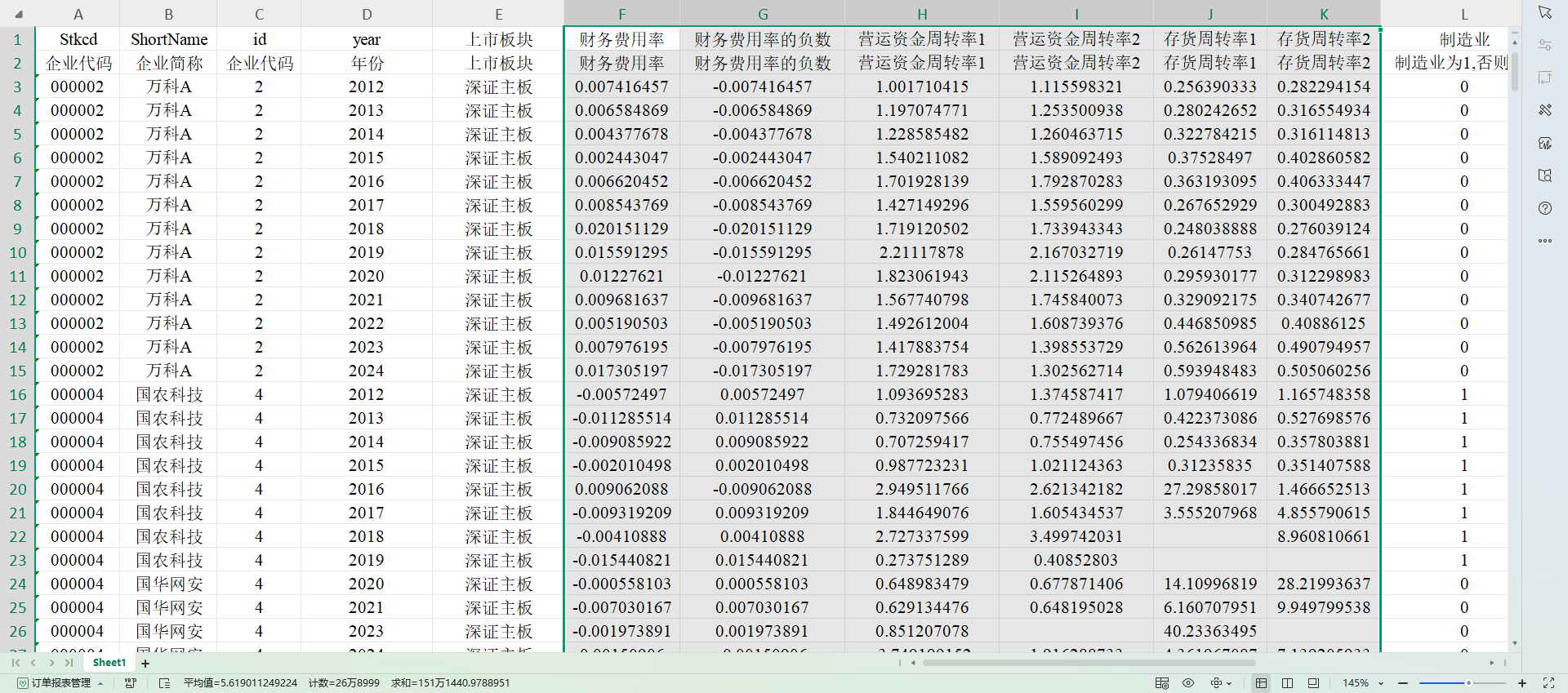Enter full screen mode from status bar
The image size is (1568, 693).
[1548, 683]
